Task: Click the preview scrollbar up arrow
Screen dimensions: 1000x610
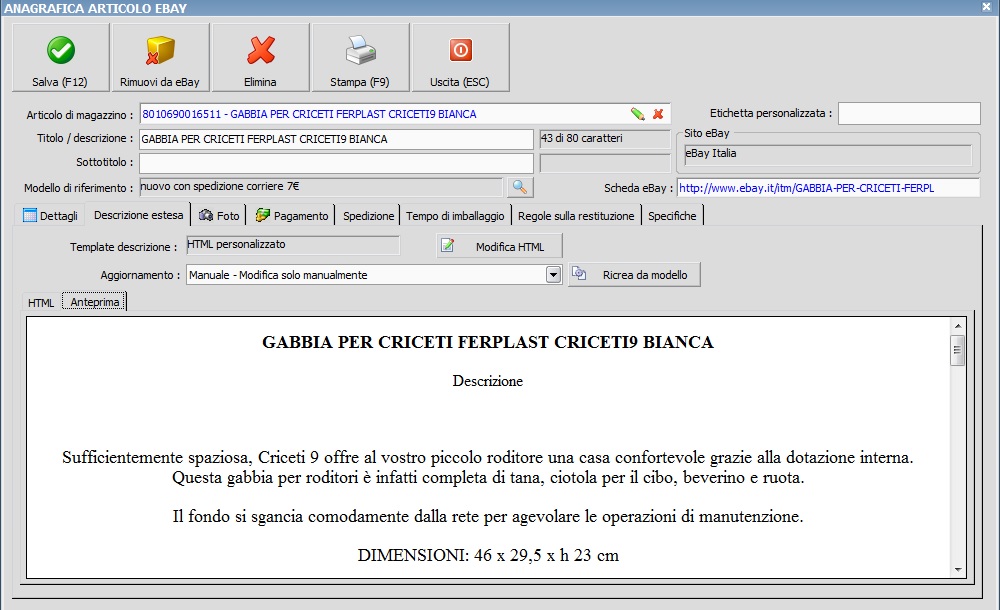Action: pyautogui.click(x=957, y=326)
